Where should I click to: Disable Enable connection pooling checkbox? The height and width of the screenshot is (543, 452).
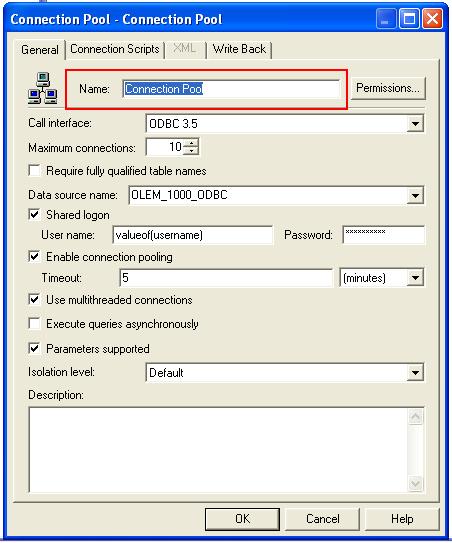[34, 257]
